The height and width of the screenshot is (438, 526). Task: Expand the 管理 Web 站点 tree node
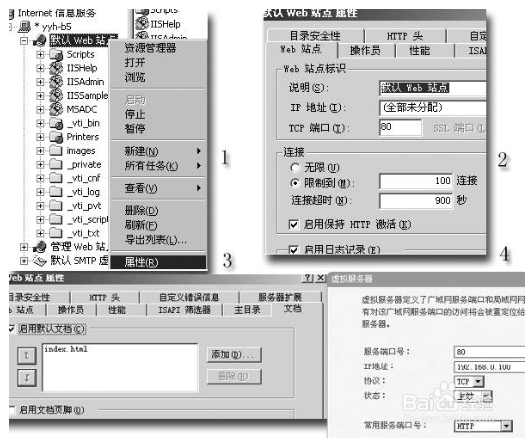24,247
